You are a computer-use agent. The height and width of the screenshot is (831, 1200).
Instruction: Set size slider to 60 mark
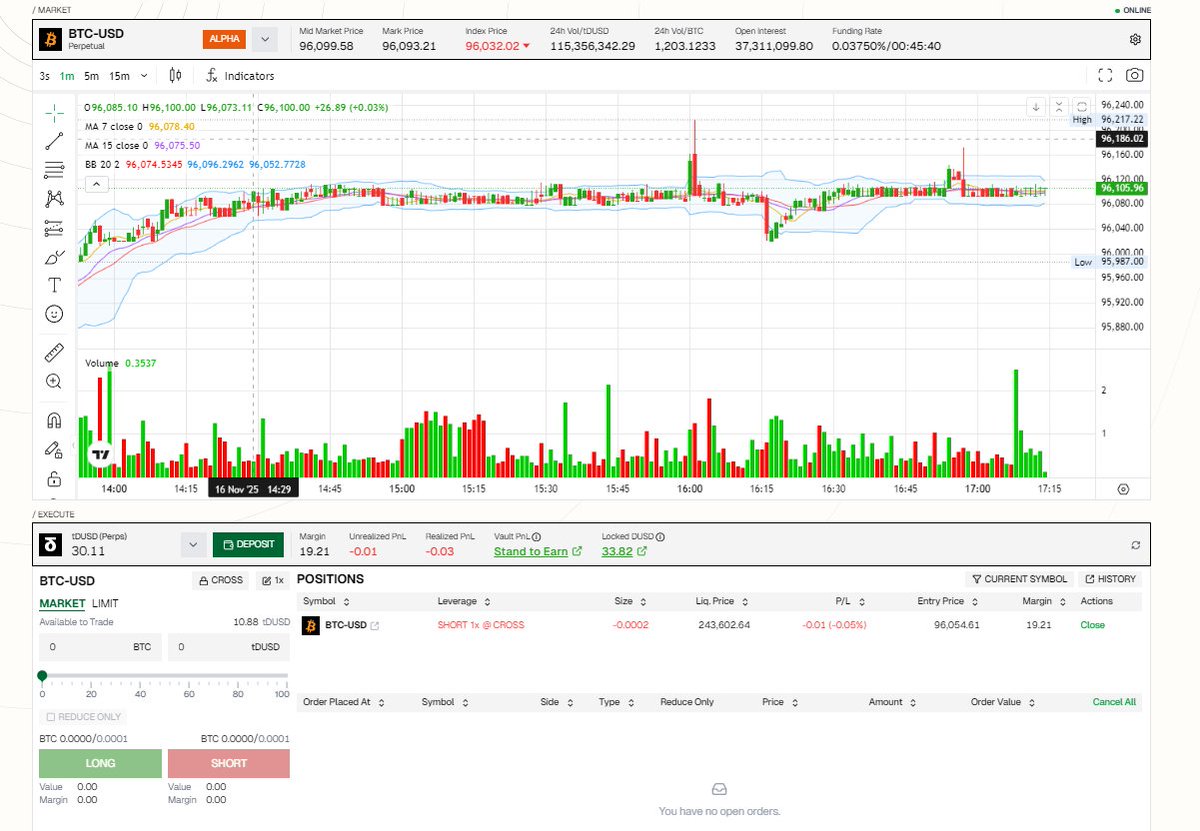coord(189,677)
